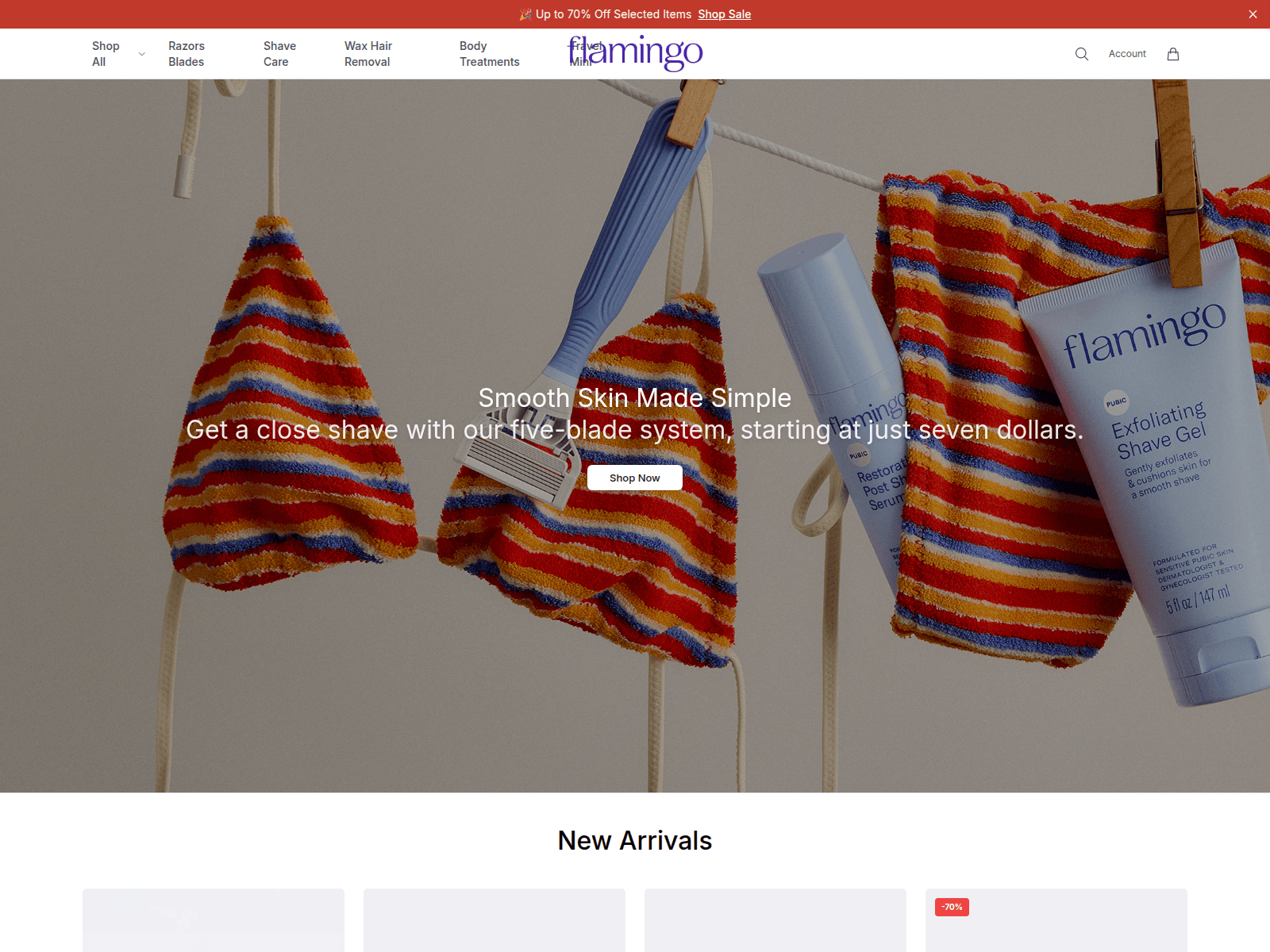Screen dimensions: 1270x952
Task: Open the shopping bag cart icon
Action: point(1173,54)
